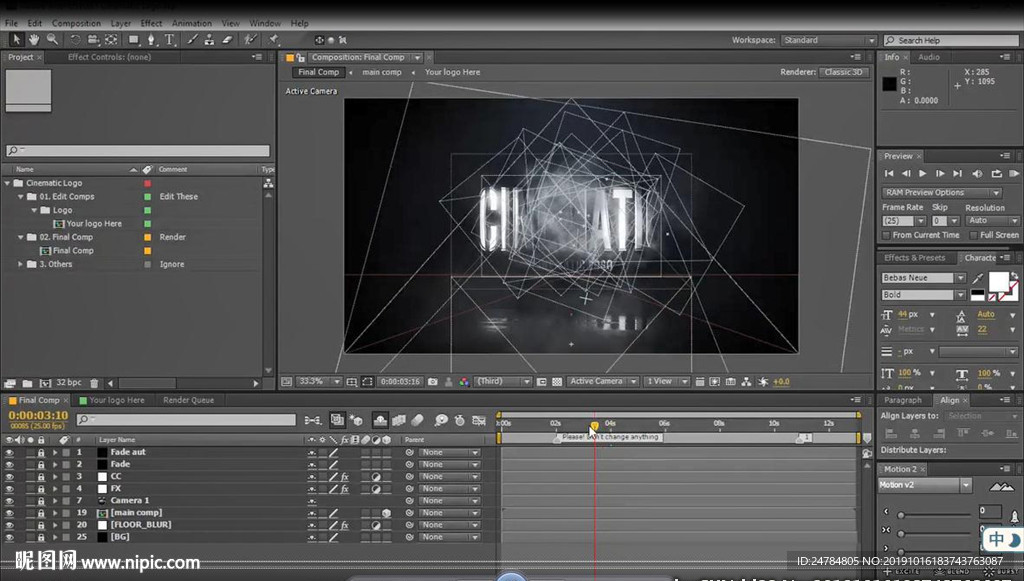This screenshot has width=1024, height=581.
Task: Hide the Camera 1 layer
Action: coord(9,501)
